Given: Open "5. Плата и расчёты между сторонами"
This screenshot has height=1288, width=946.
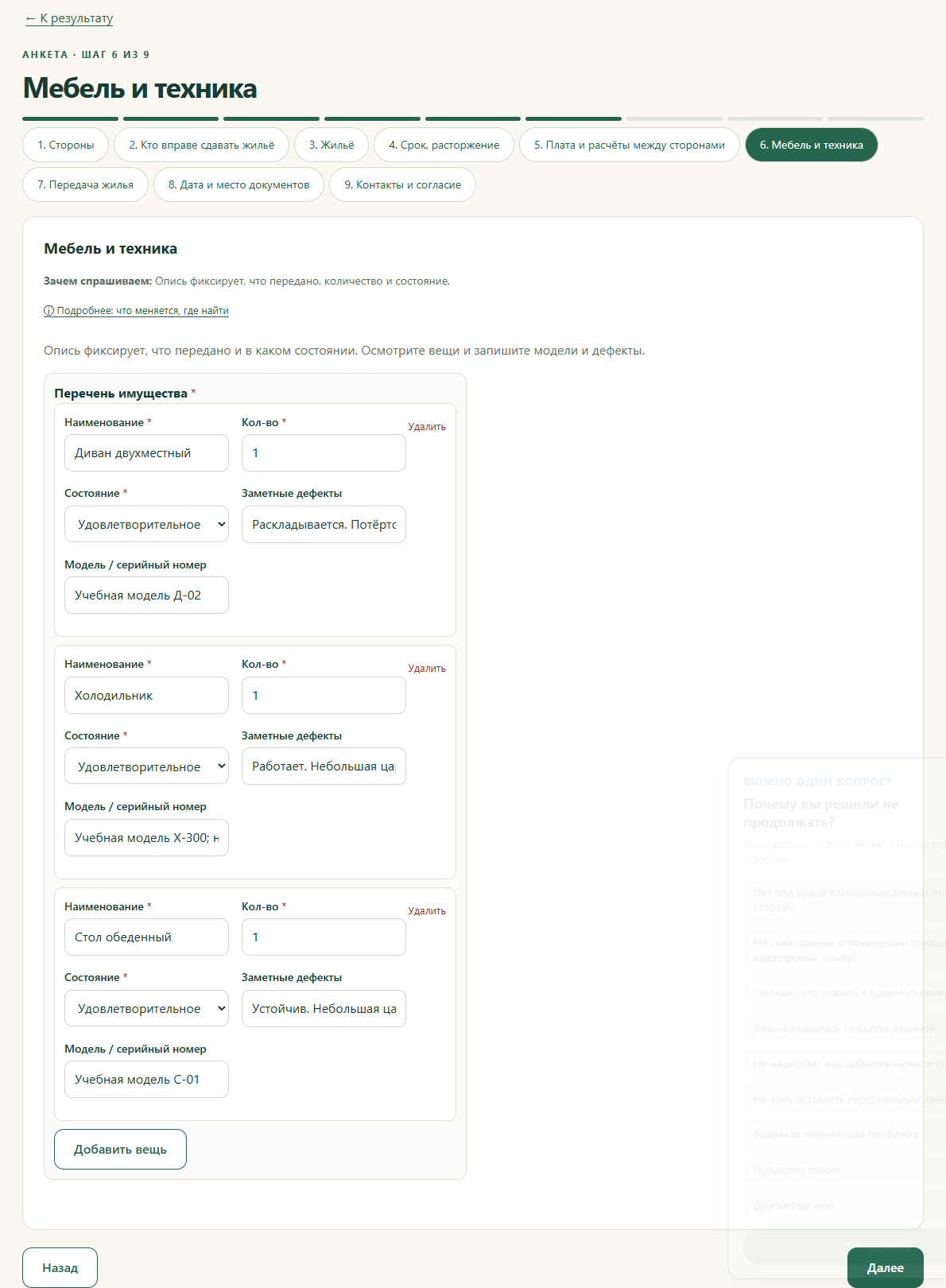Looking at the screenshot, I should click(x=630, y=145).
